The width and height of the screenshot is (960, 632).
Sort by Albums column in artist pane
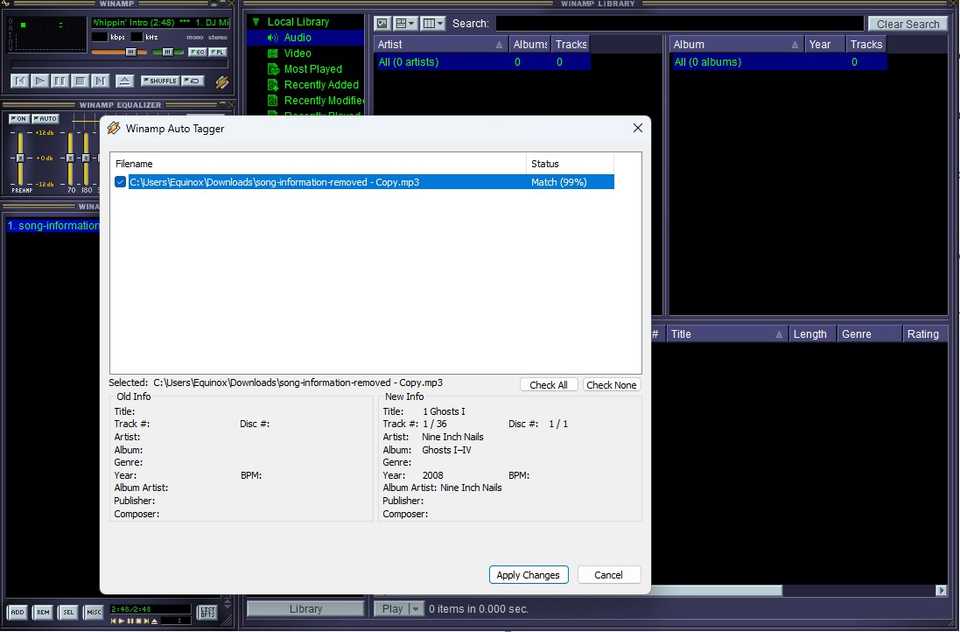(x=530, y=44)
